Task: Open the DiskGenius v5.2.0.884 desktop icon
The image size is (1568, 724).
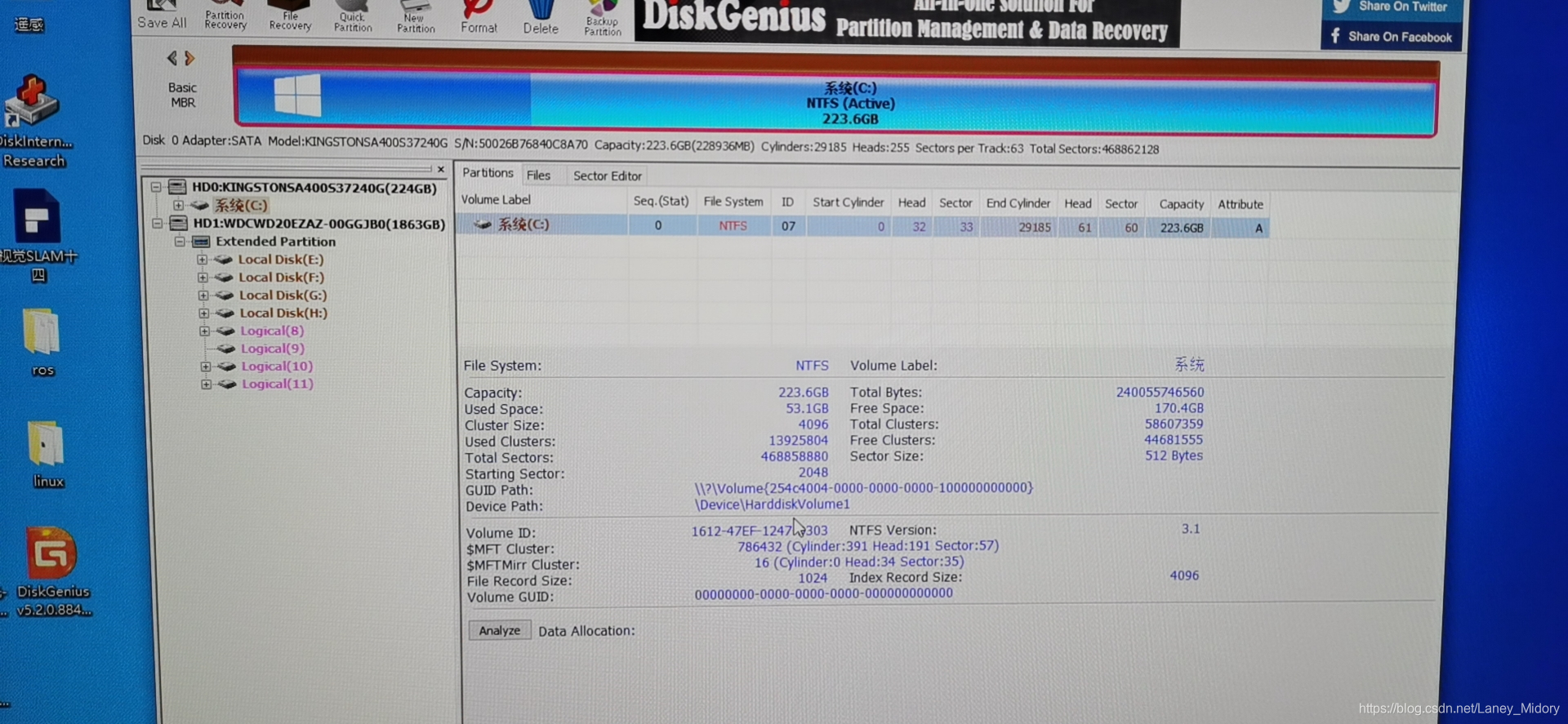Action: tap(51, 571)
